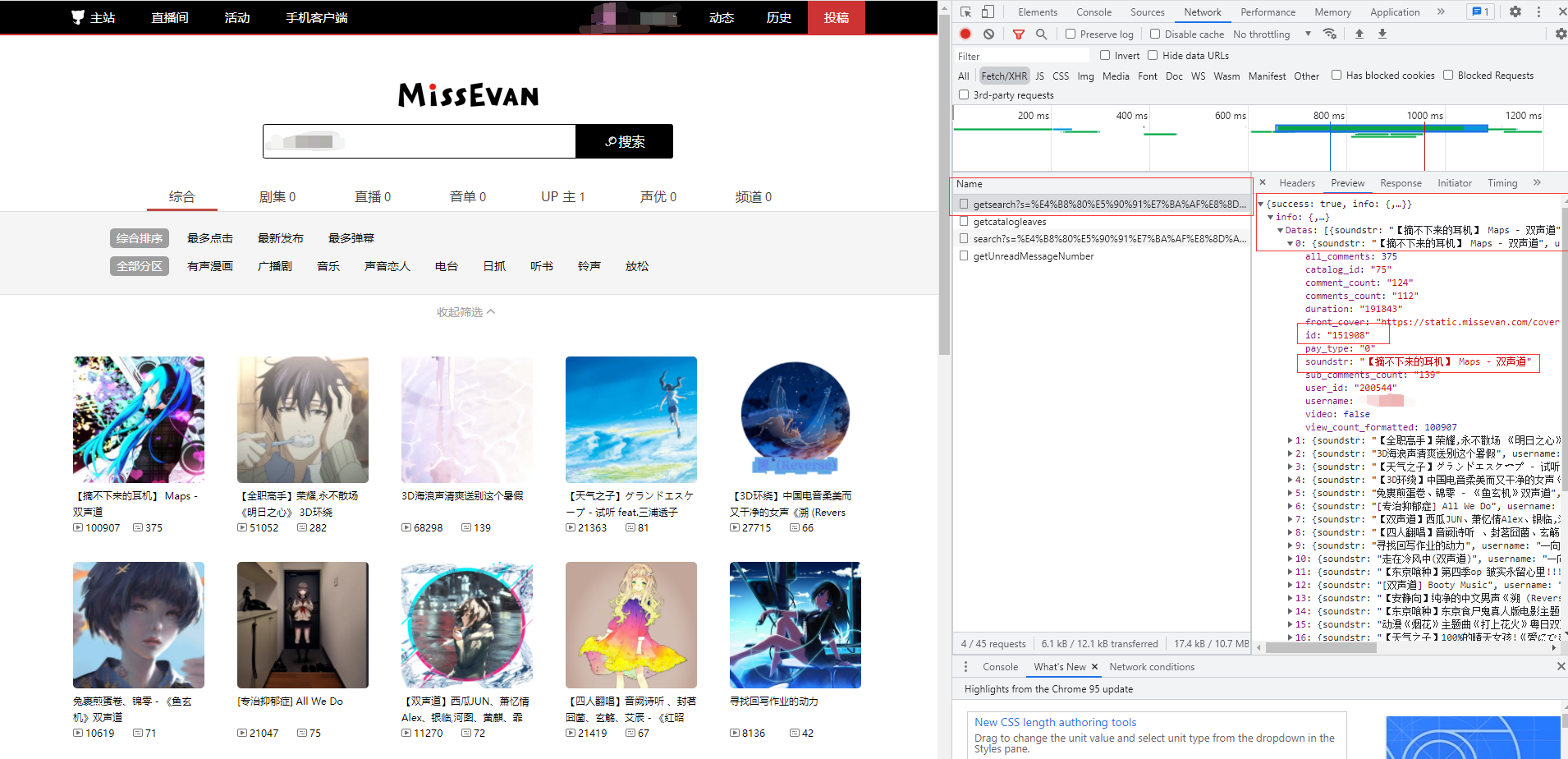Import HAR file with upload arrow
1568x759 pixels.
(1359, 34)
